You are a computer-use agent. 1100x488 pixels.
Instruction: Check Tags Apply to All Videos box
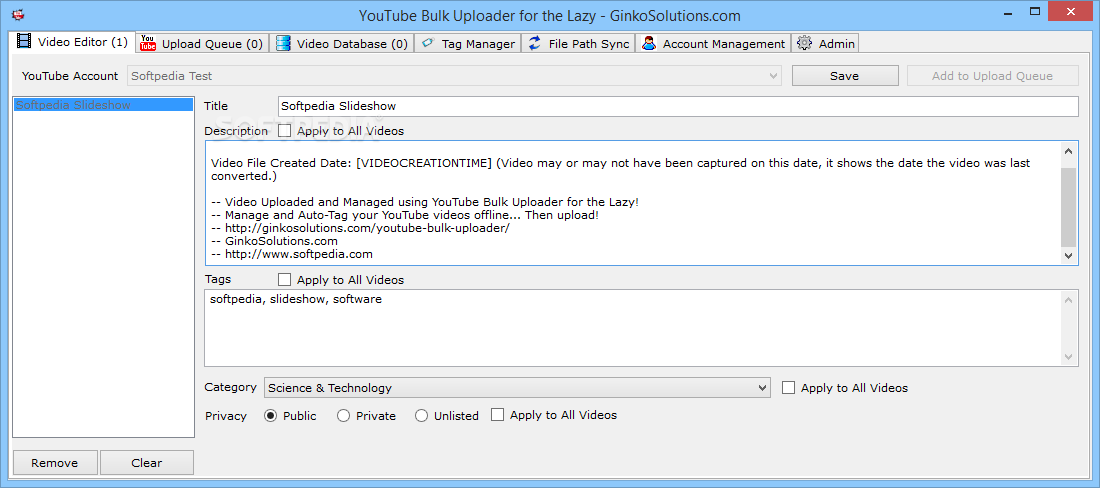coord(284,279)
